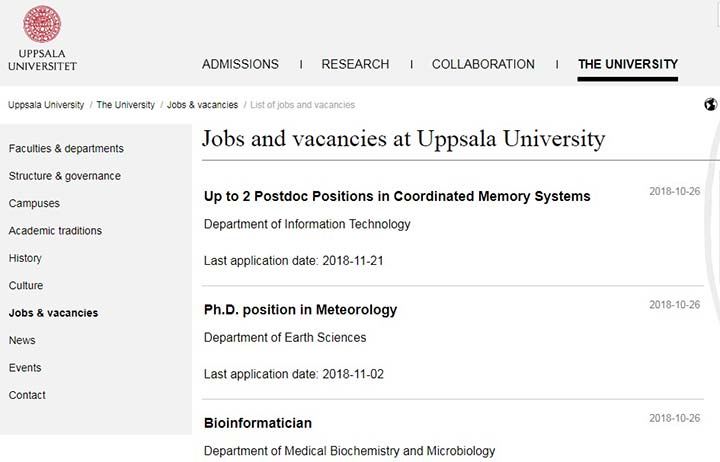The image size is (720, 462).
Task: Click the Uppsala Universitet seal logo
Action: (x=42, y=24)
